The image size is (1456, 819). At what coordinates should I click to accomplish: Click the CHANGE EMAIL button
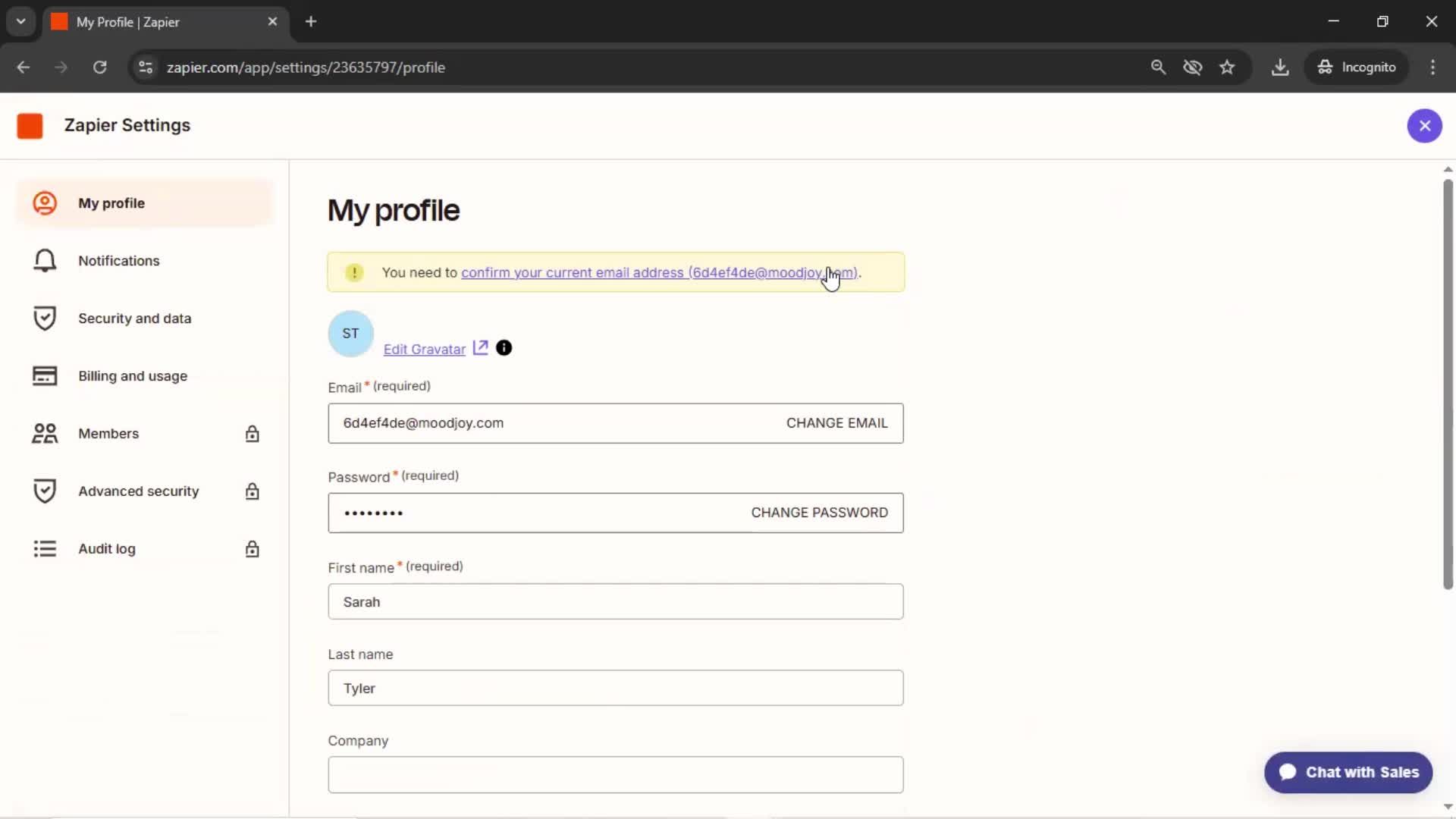836,423
